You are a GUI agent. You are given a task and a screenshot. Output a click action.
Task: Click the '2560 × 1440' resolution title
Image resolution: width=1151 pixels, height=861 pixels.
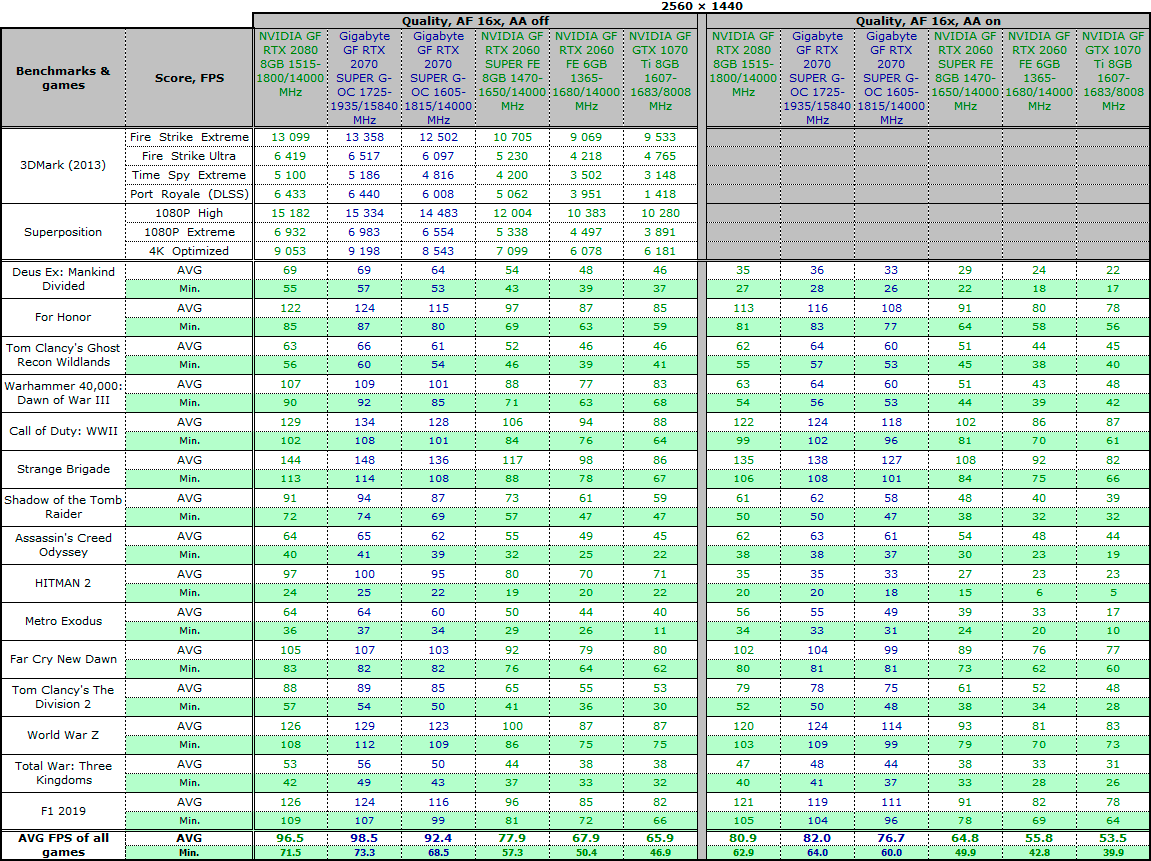(x=702, y=6)
